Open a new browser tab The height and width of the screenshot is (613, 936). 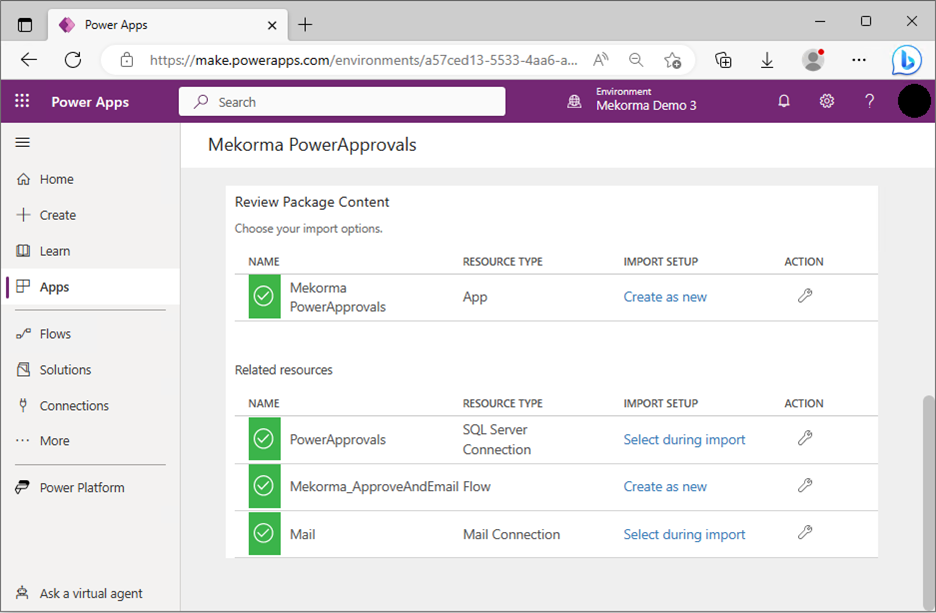[305, 25]
